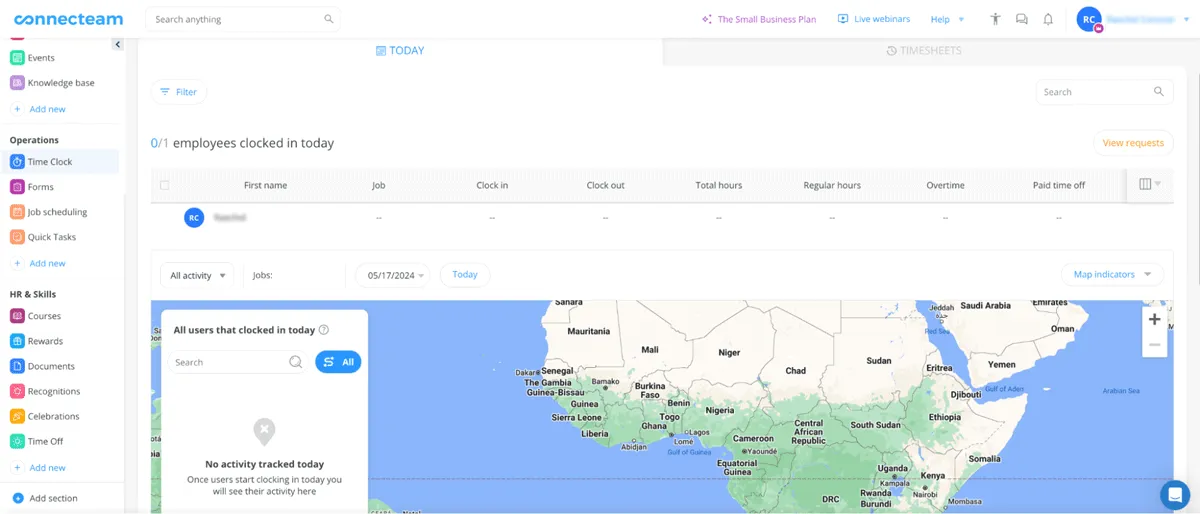Click Add new under Operations
The height and width of the screenshot is (514, 1200).
pos(39,263)
